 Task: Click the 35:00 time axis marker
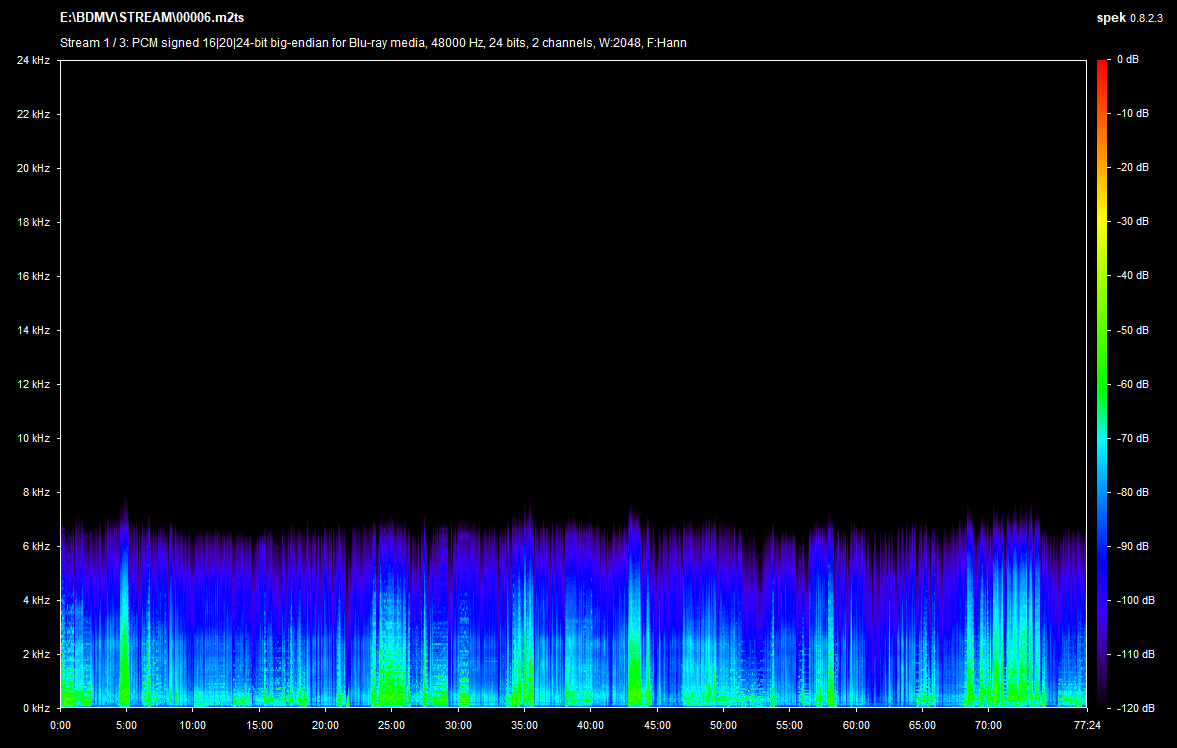[x=524, y=725]
